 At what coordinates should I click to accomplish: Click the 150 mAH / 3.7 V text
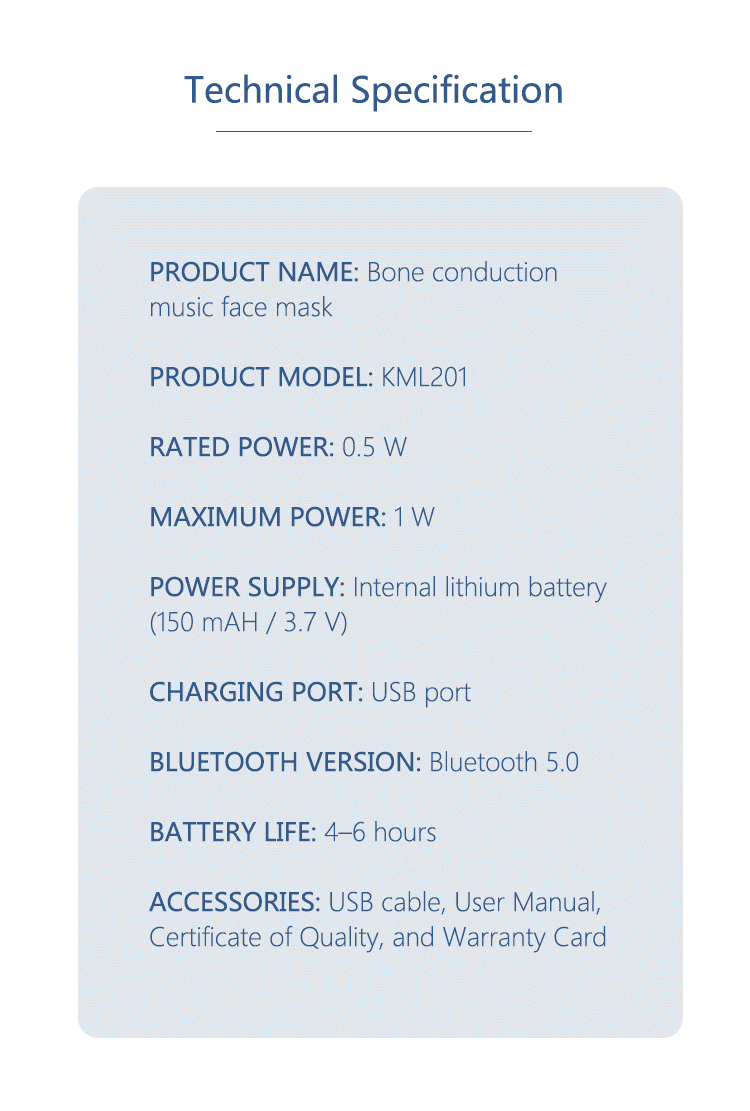tap(249, 623)
